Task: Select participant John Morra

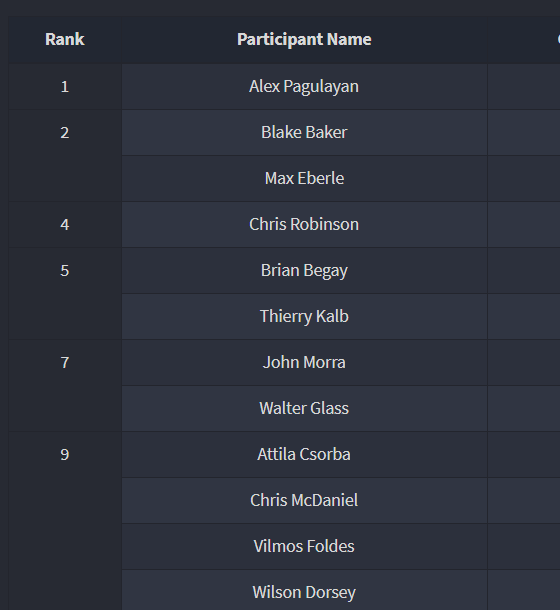Action: click(304, 363)
